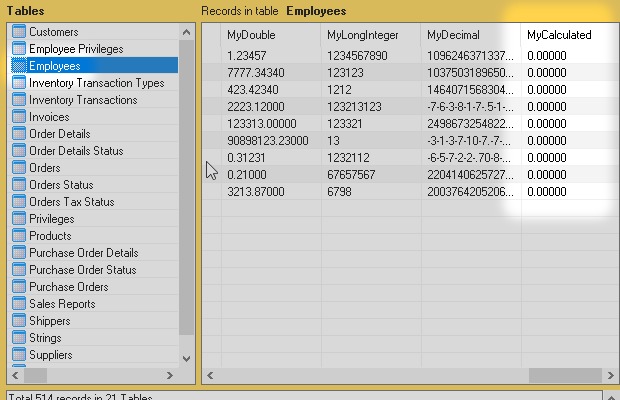The height and width of the screenshot is (400, 620).
Task: Open the Orders Tax Status table
Action: pos(71,202)
